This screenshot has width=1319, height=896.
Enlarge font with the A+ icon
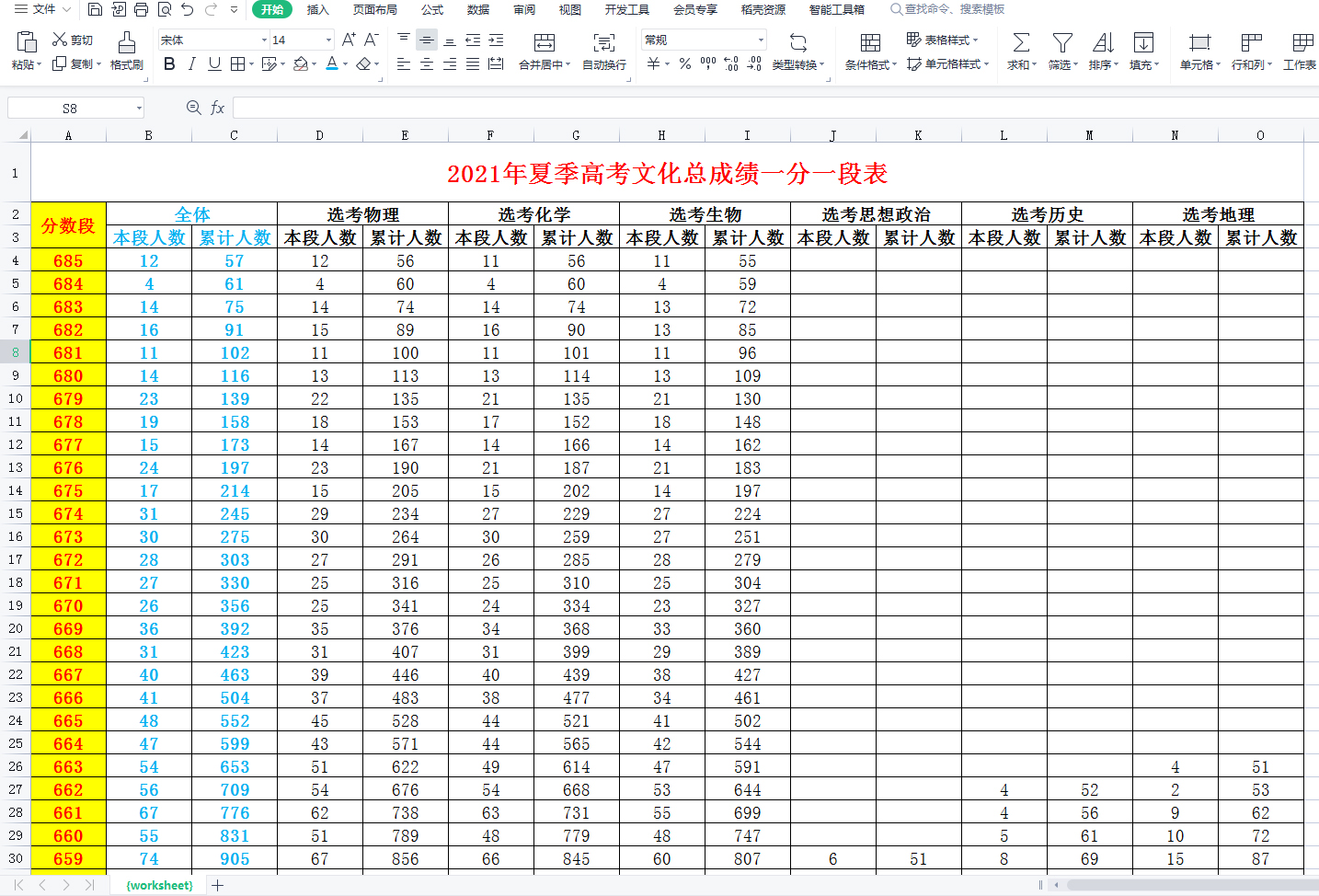coord(348,38)
